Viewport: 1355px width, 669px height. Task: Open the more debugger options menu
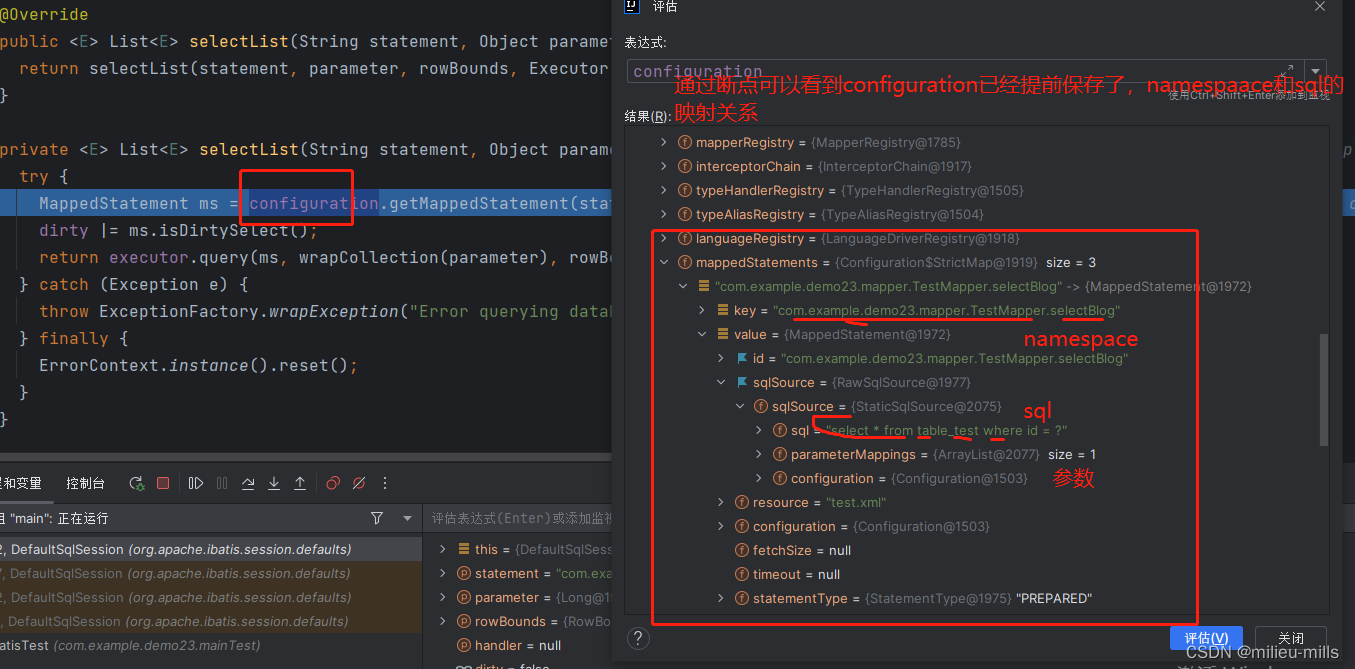coord(384,483)
